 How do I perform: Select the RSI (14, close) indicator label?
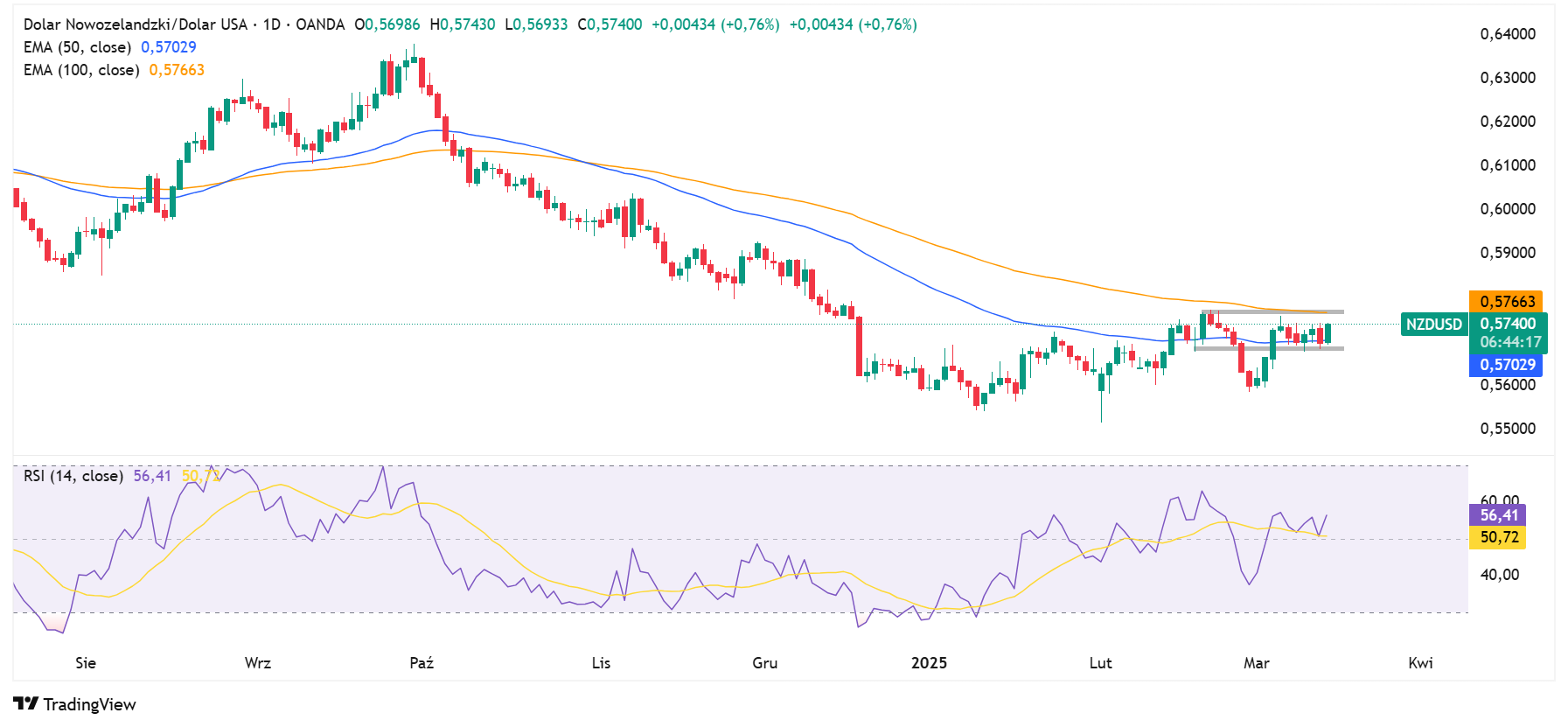click(73, 476)
